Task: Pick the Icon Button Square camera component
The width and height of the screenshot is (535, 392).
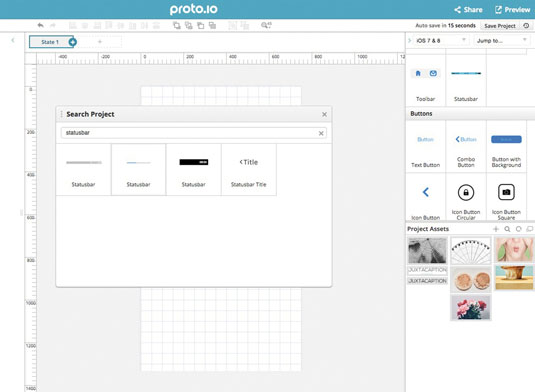Action: [x=506, y=197]
